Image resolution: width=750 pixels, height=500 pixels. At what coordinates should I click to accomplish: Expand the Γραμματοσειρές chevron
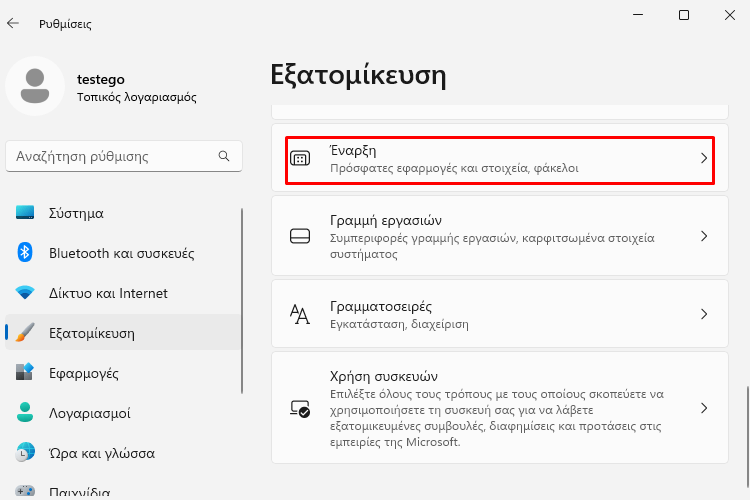704,314
